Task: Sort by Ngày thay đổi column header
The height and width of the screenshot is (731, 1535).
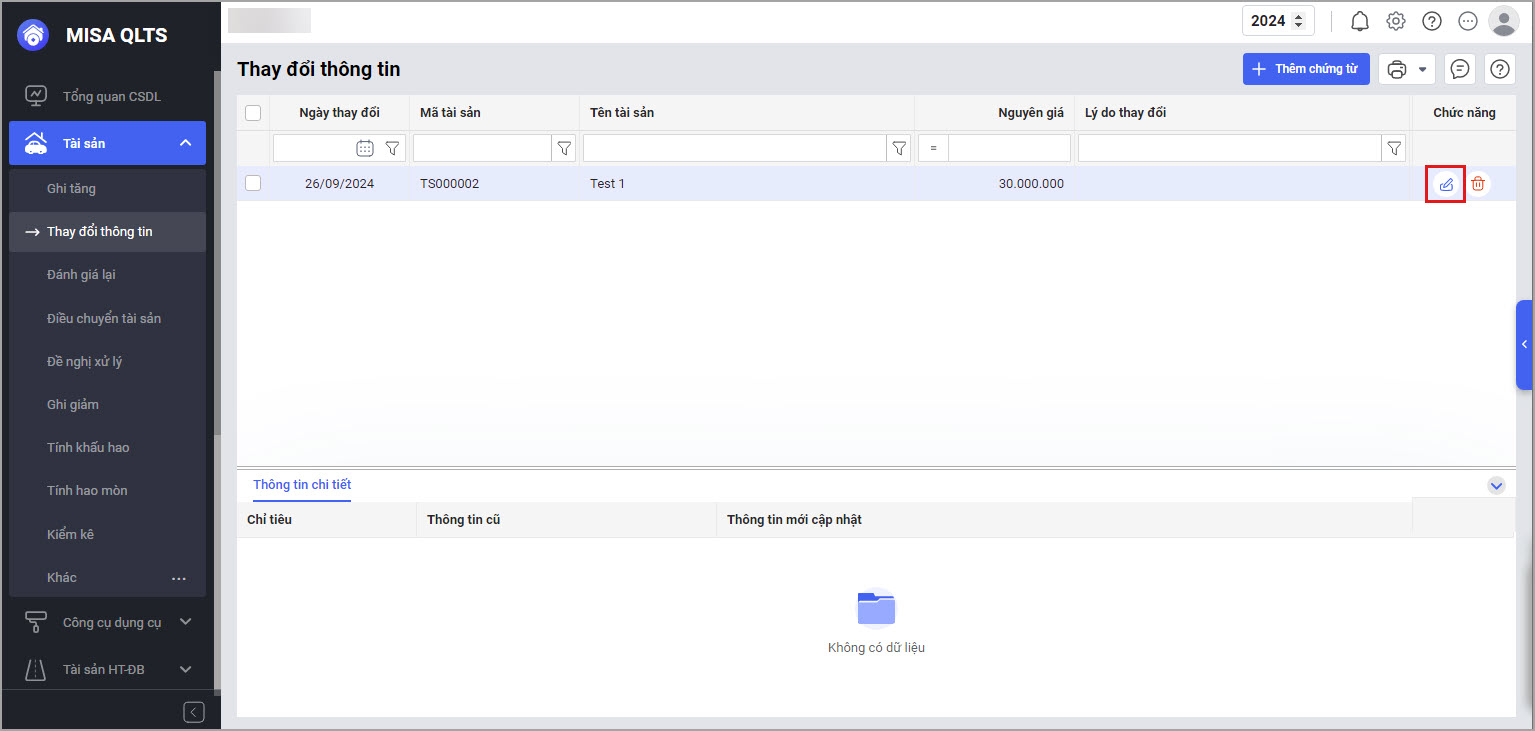Action: (340, 113)
